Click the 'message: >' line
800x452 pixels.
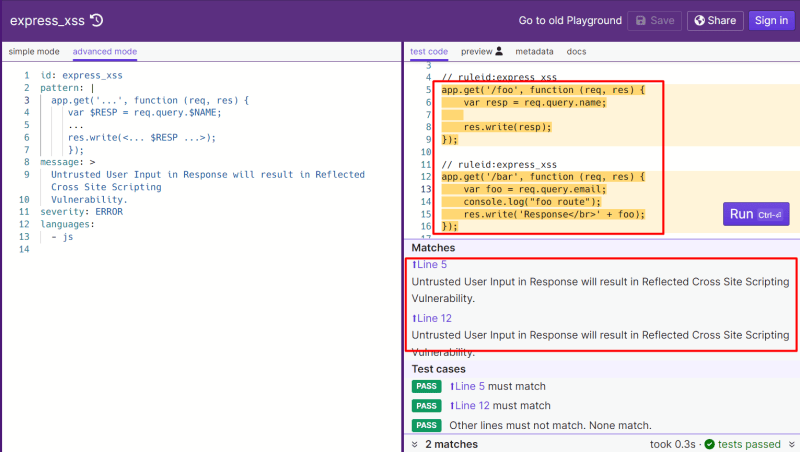tap(67, 162)
